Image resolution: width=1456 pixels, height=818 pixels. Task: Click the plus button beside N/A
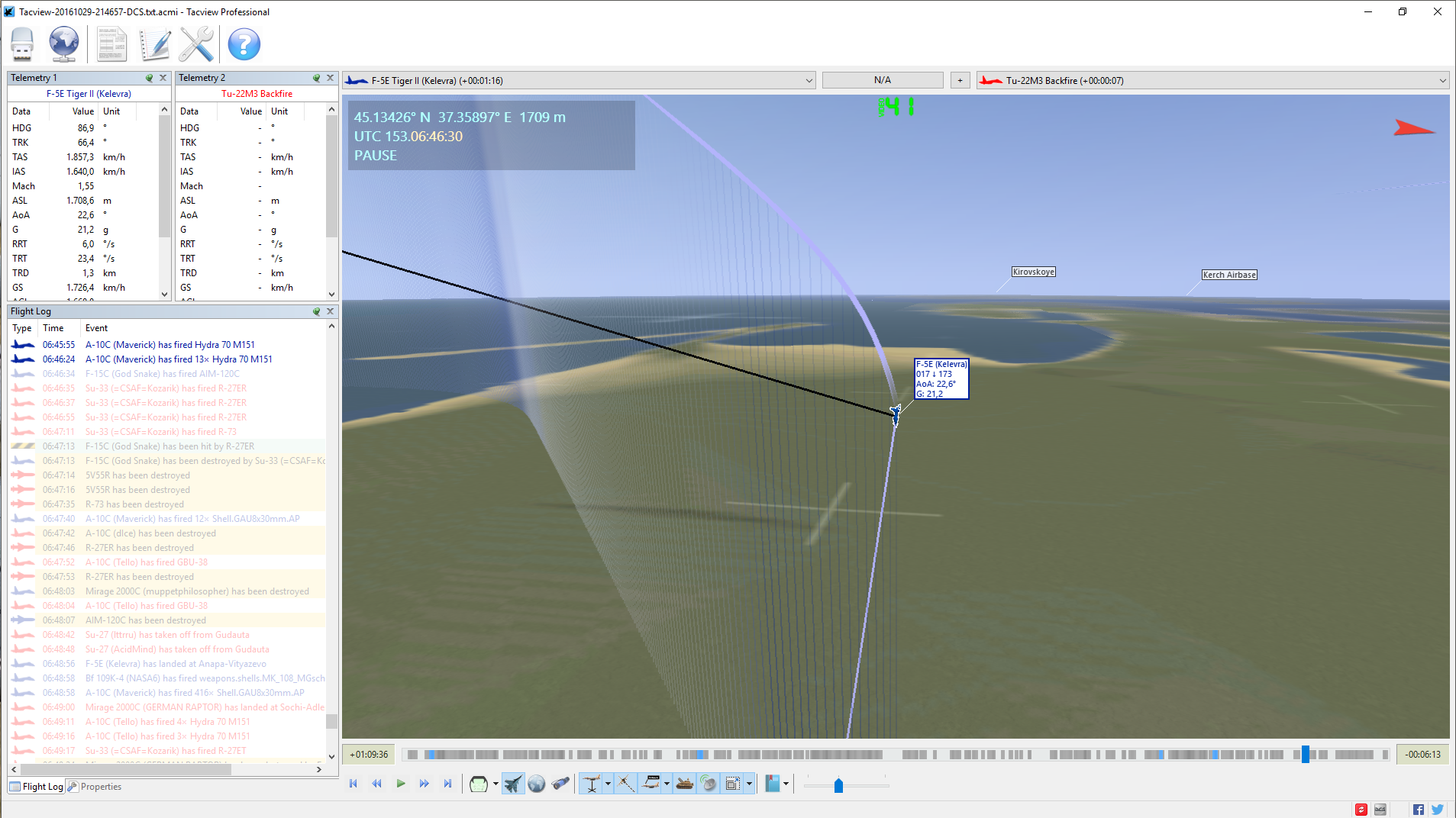tap(960, 80)
